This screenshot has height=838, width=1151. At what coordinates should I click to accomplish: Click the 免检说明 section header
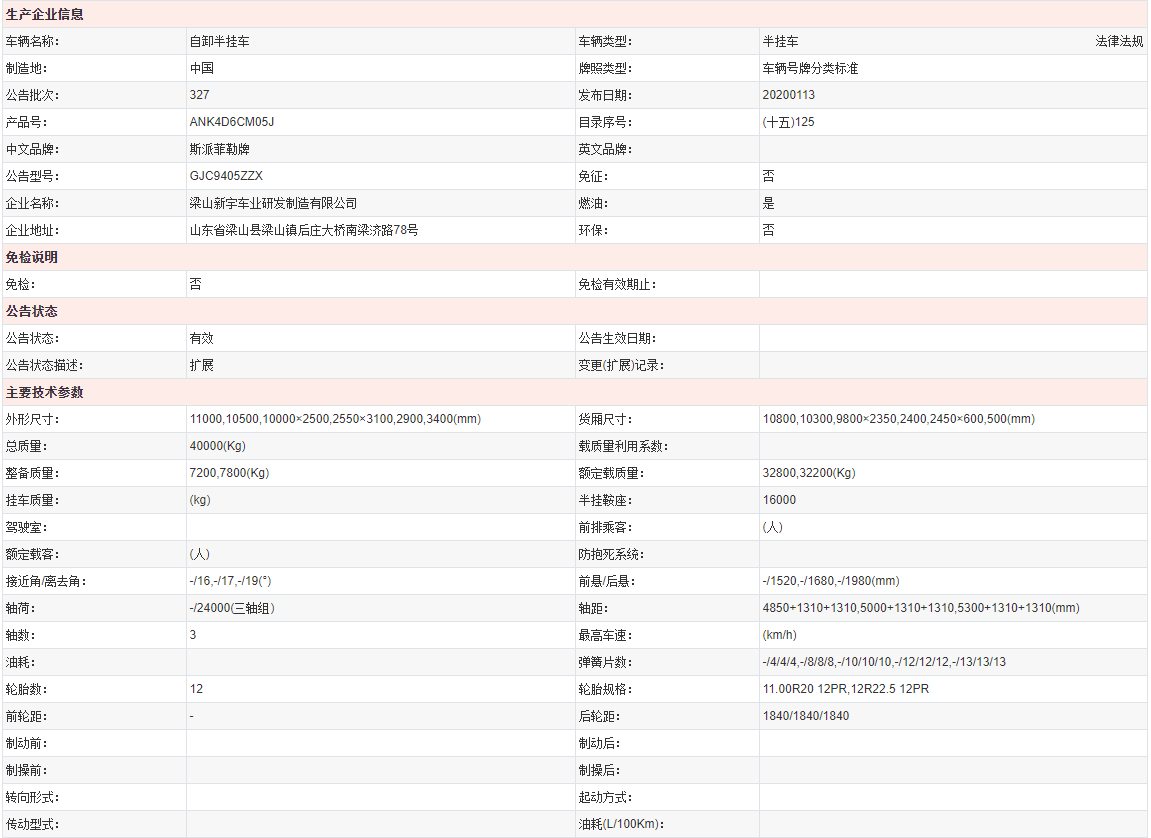point(32,257)
